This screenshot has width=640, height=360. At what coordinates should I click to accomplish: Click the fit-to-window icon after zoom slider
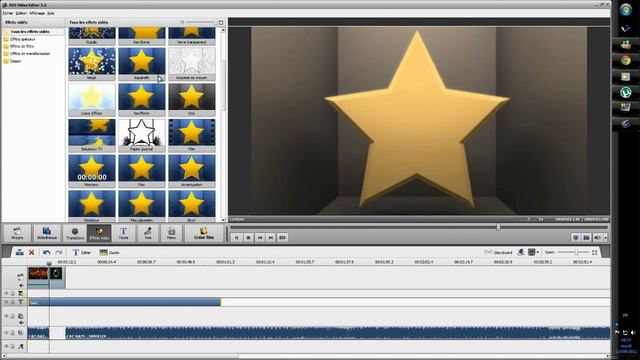[x=595, y=253]
